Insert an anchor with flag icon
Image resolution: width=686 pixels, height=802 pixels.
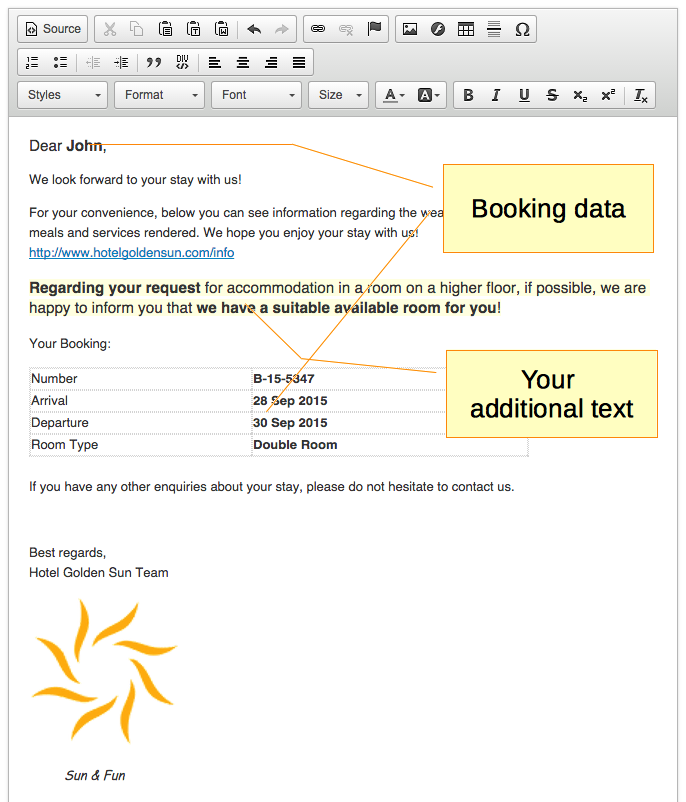tap(374, 29)
